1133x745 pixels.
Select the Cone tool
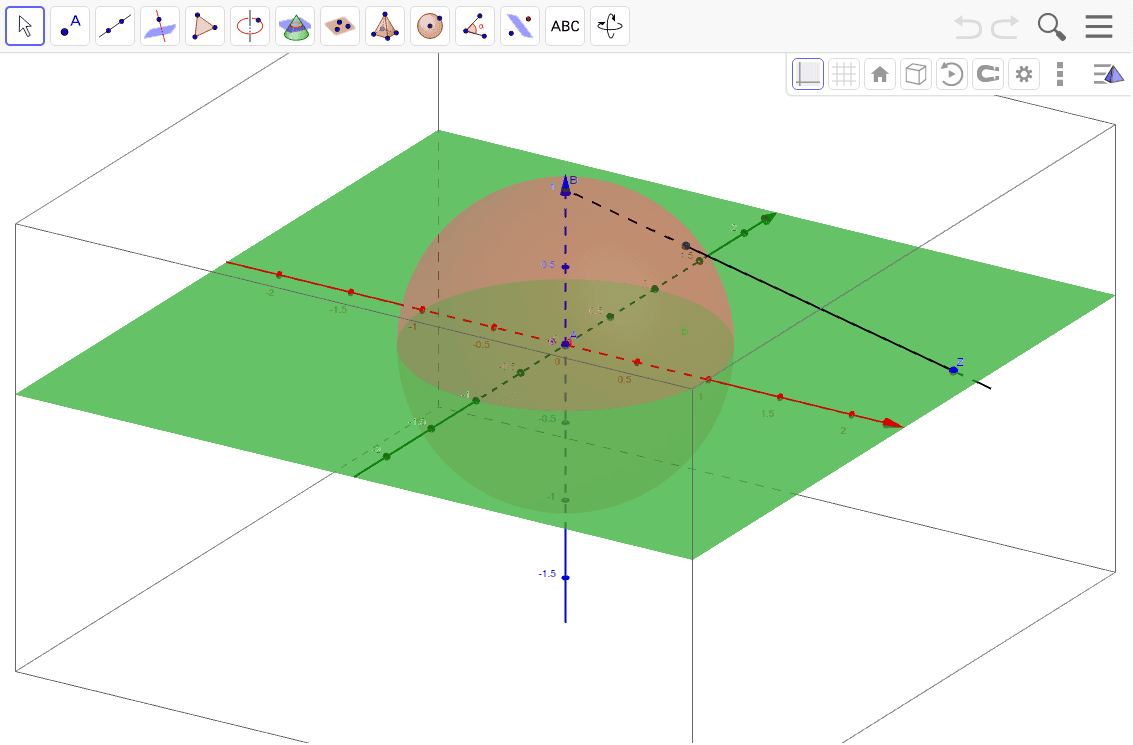pyautogui.click(x=294, y=26)
